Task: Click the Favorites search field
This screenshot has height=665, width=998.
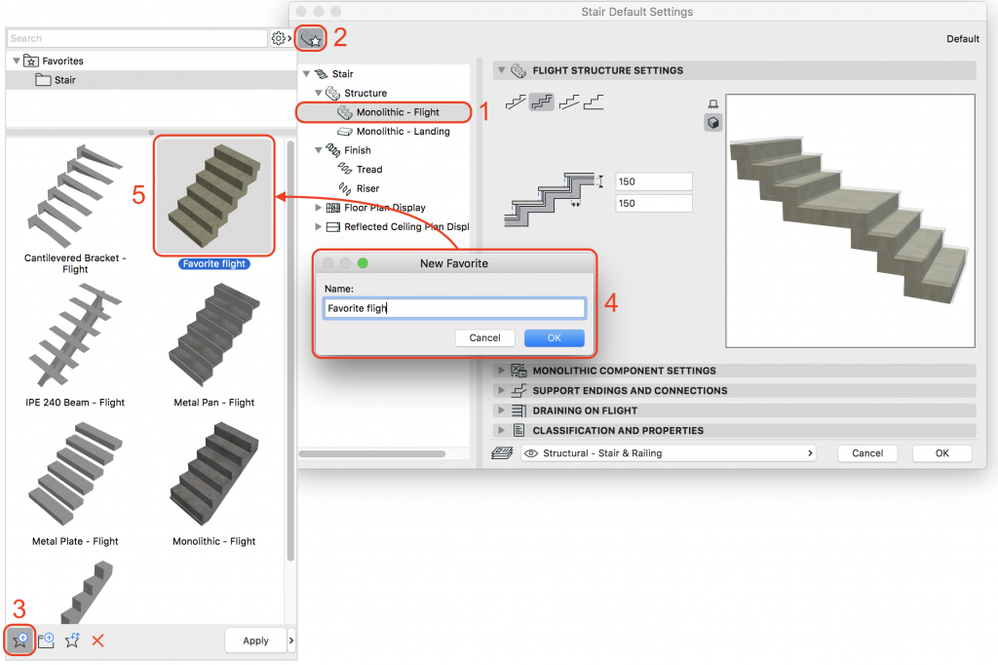Action: tap(137, 39)
